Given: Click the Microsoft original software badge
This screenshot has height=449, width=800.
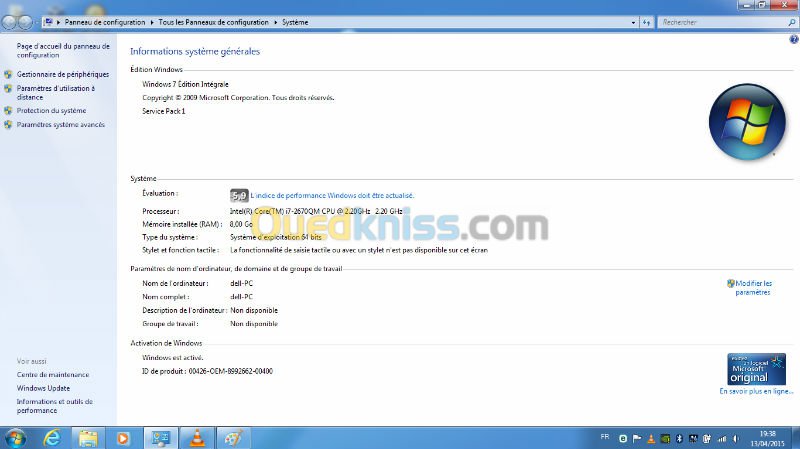Looking at the screenshot, I should 756,368.
